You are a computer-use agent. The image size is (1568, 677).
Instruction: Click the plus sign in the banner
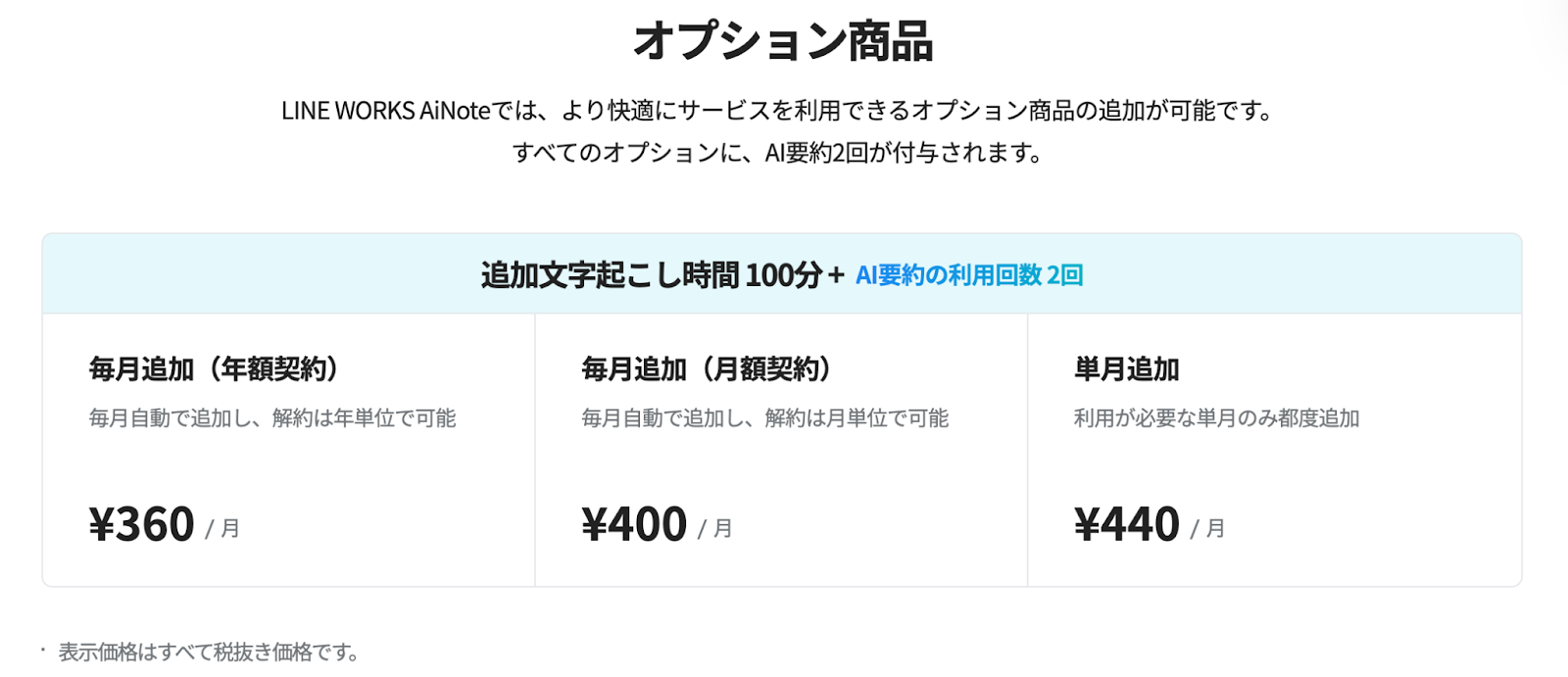836,275
